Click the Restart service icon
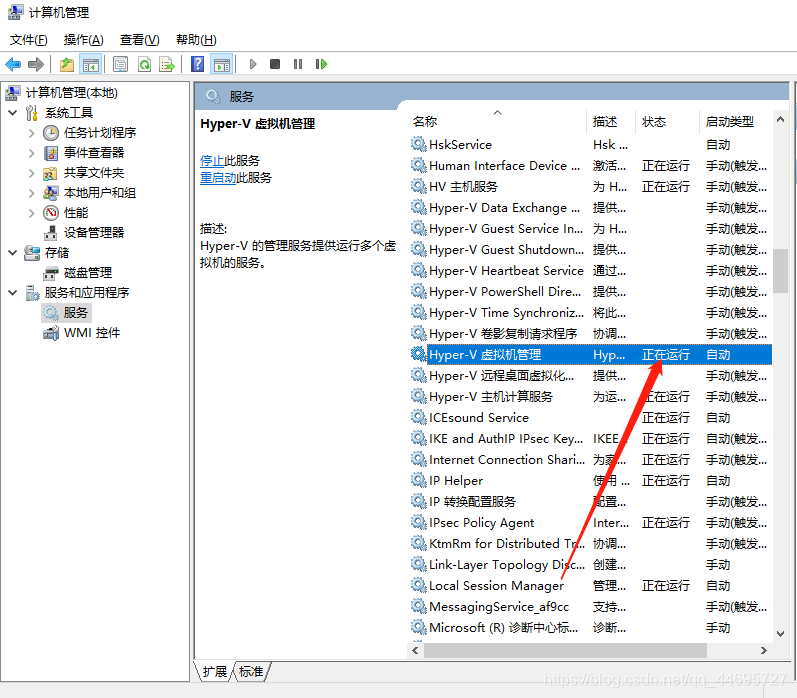Screen dimensions: 797x698 click(321, 64)
